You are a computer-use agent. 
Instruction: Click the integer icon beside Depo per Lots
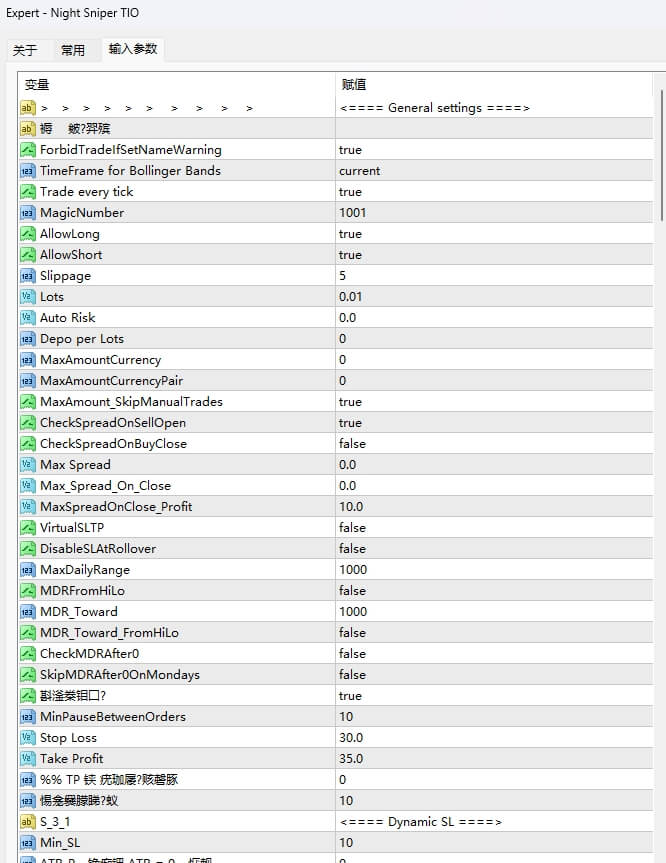point(28,338)
